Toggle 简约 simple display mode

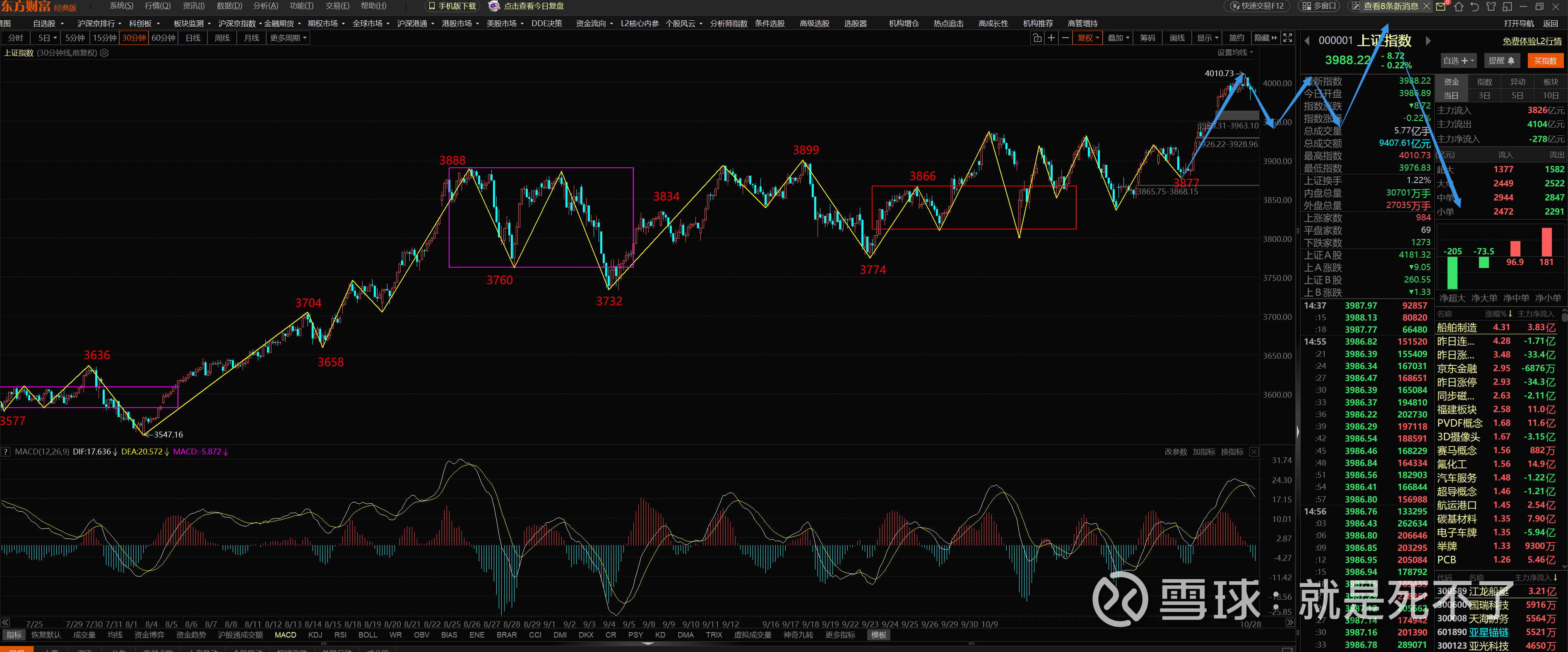tap(1236, 38)
